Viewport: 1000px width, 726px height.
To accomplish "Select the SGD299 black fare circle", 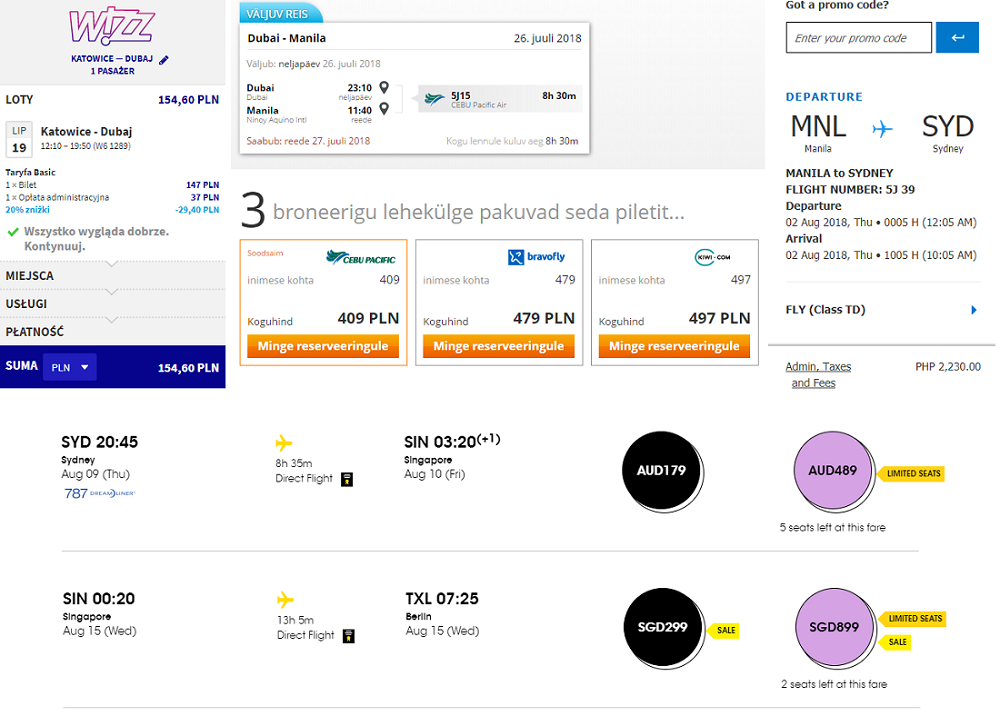I will click(663, 627).
